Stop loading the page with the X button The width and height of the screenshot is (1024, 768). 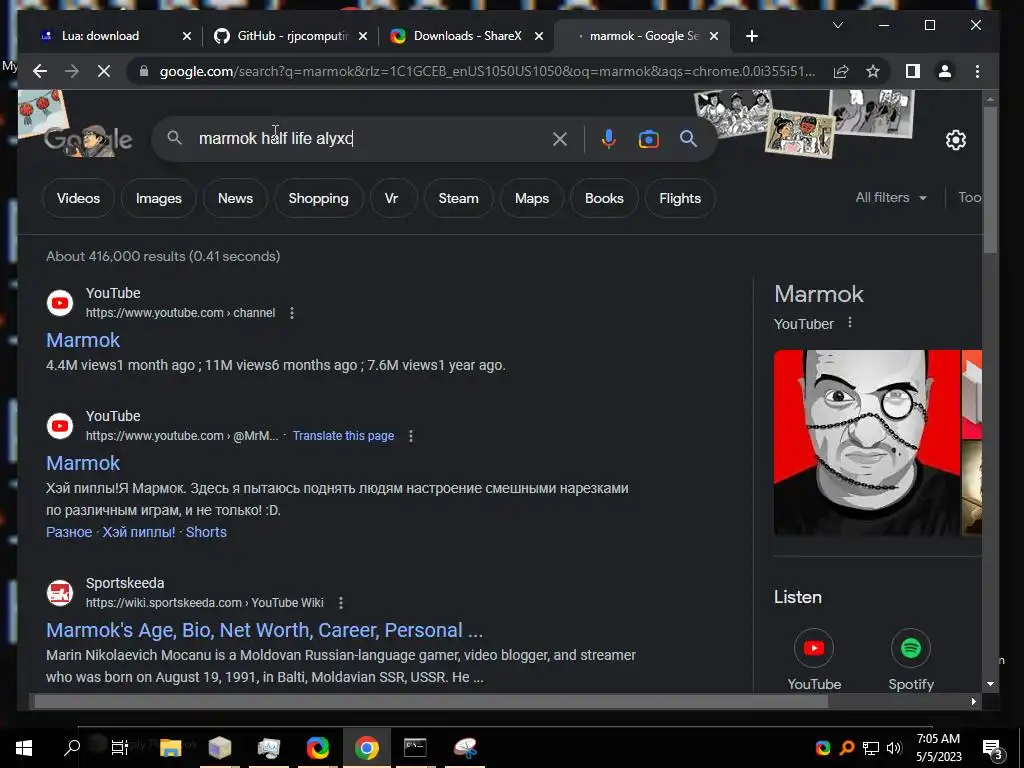(104, 71)
